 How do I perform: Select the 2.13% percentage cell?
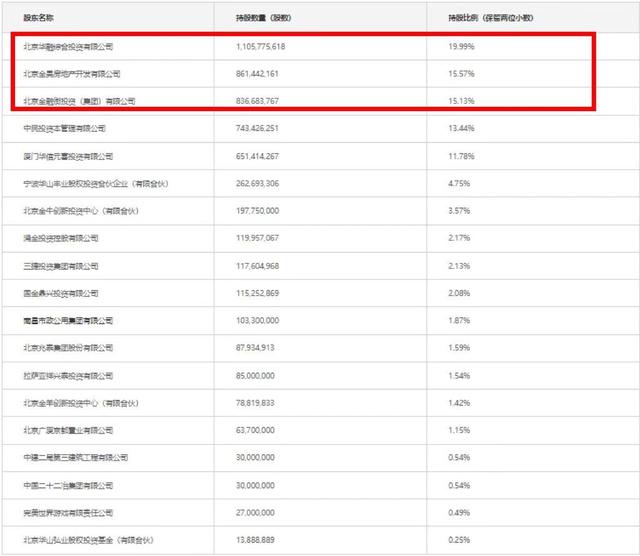pyautogui.click(x=459, y=266)
